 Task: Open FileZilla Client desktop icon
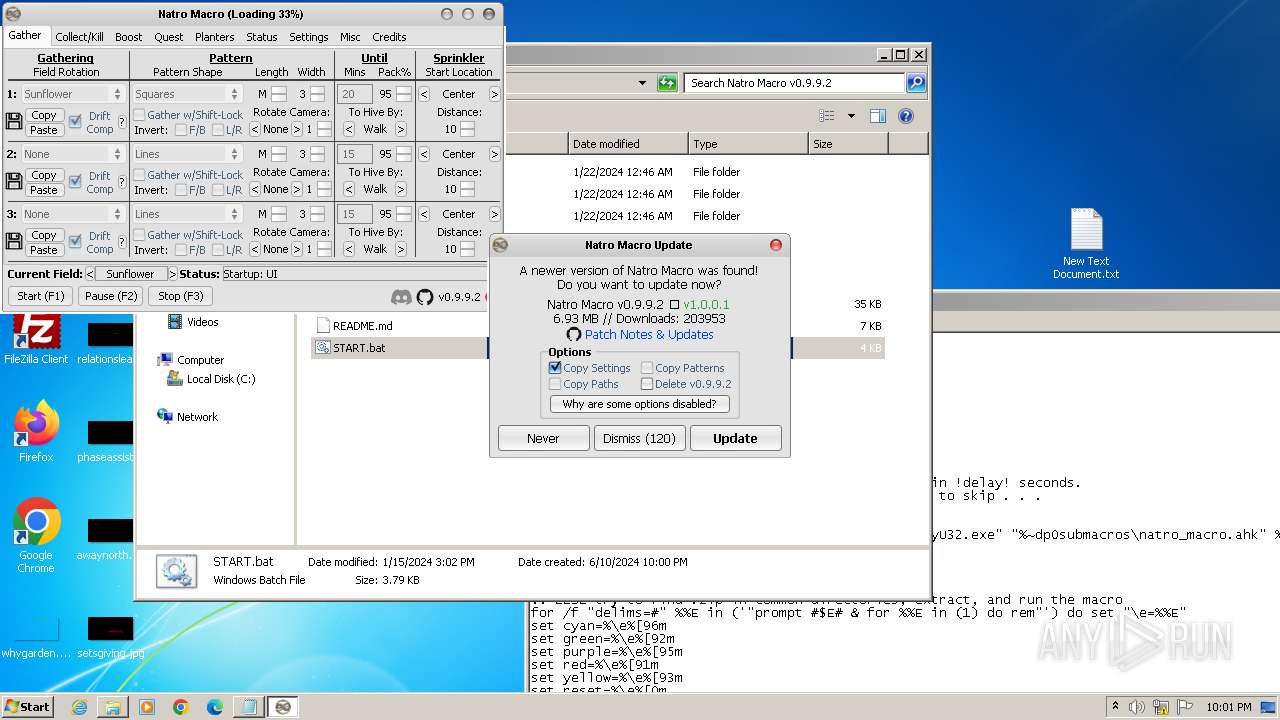point(36,340)
